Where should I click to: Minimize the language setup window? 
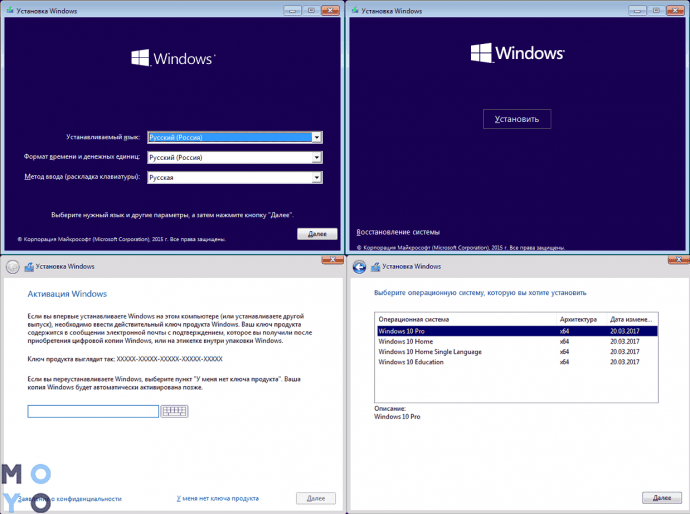pyautogui.click(x=292, y=10)
